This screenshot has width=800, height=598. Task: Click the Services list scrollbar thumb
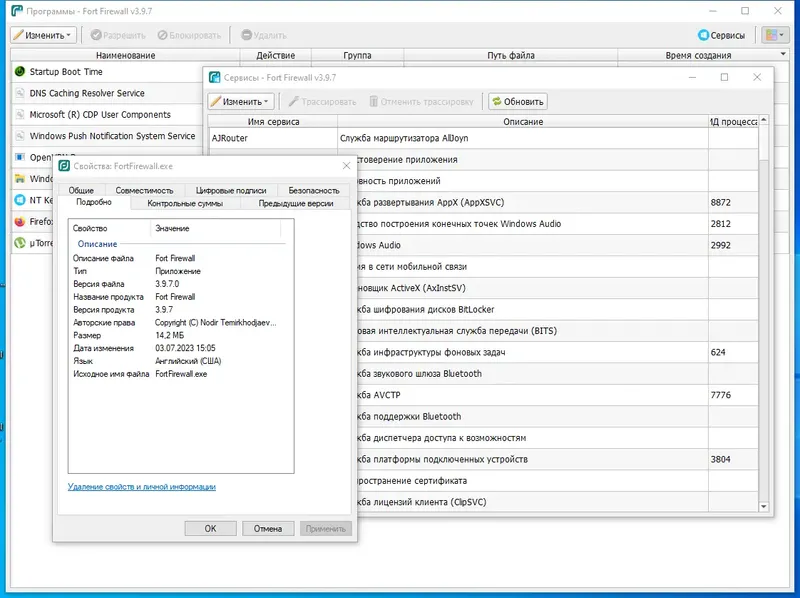click(764, 143)
